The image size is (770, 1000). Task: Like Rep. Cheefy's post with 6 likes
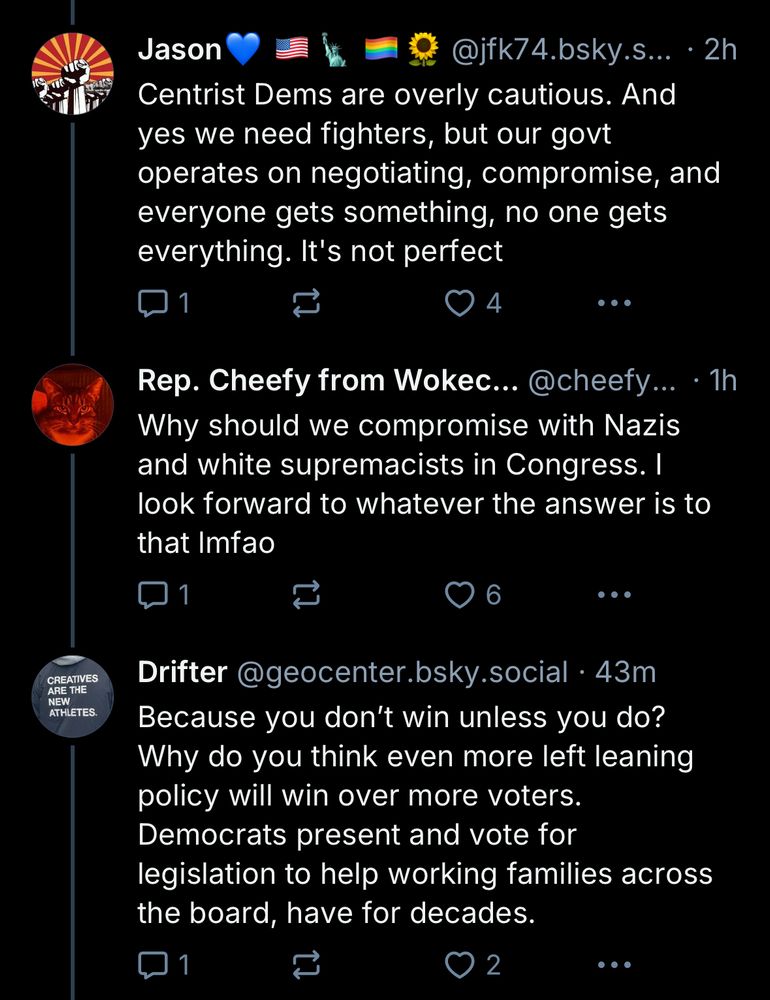tap(460, 595)
